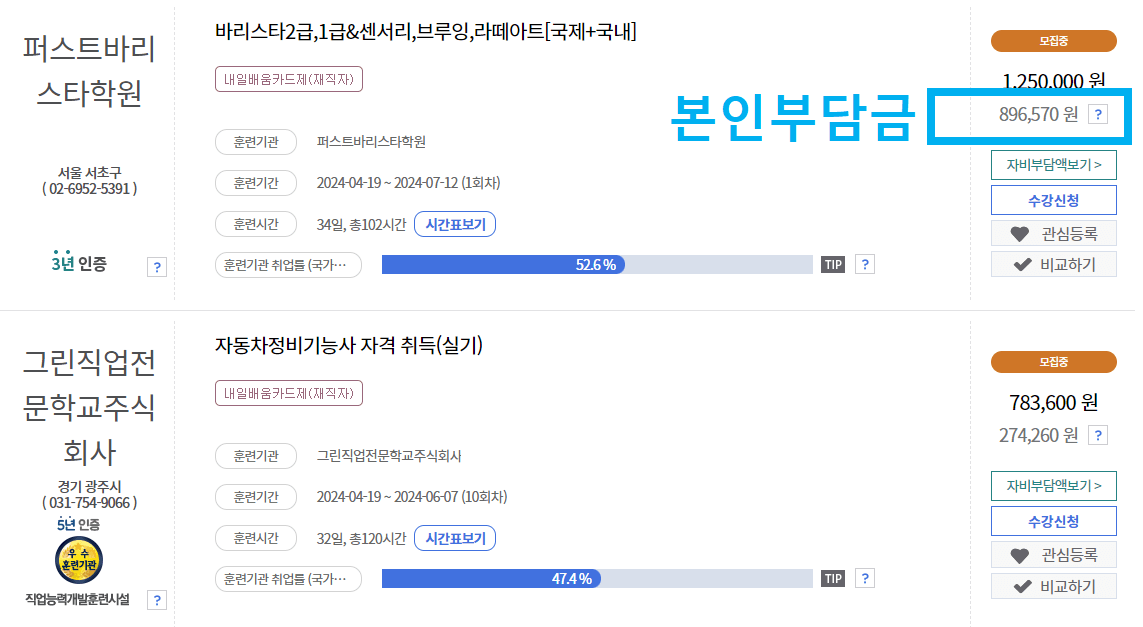Open the TIP help icon for 자동차정비 employment rate
Viewport: 1143px width, 627px height.
click(x=834, y=577)
